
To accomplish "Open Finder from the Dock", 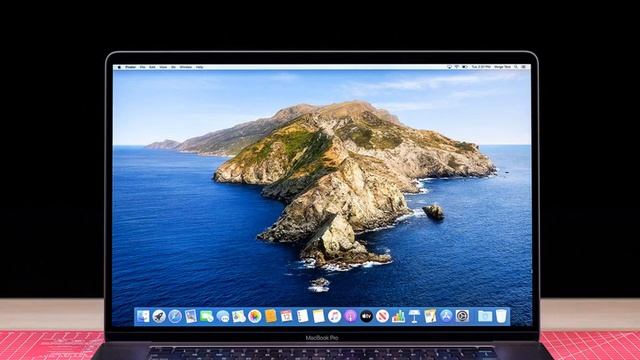I will [x=143, y=316].
